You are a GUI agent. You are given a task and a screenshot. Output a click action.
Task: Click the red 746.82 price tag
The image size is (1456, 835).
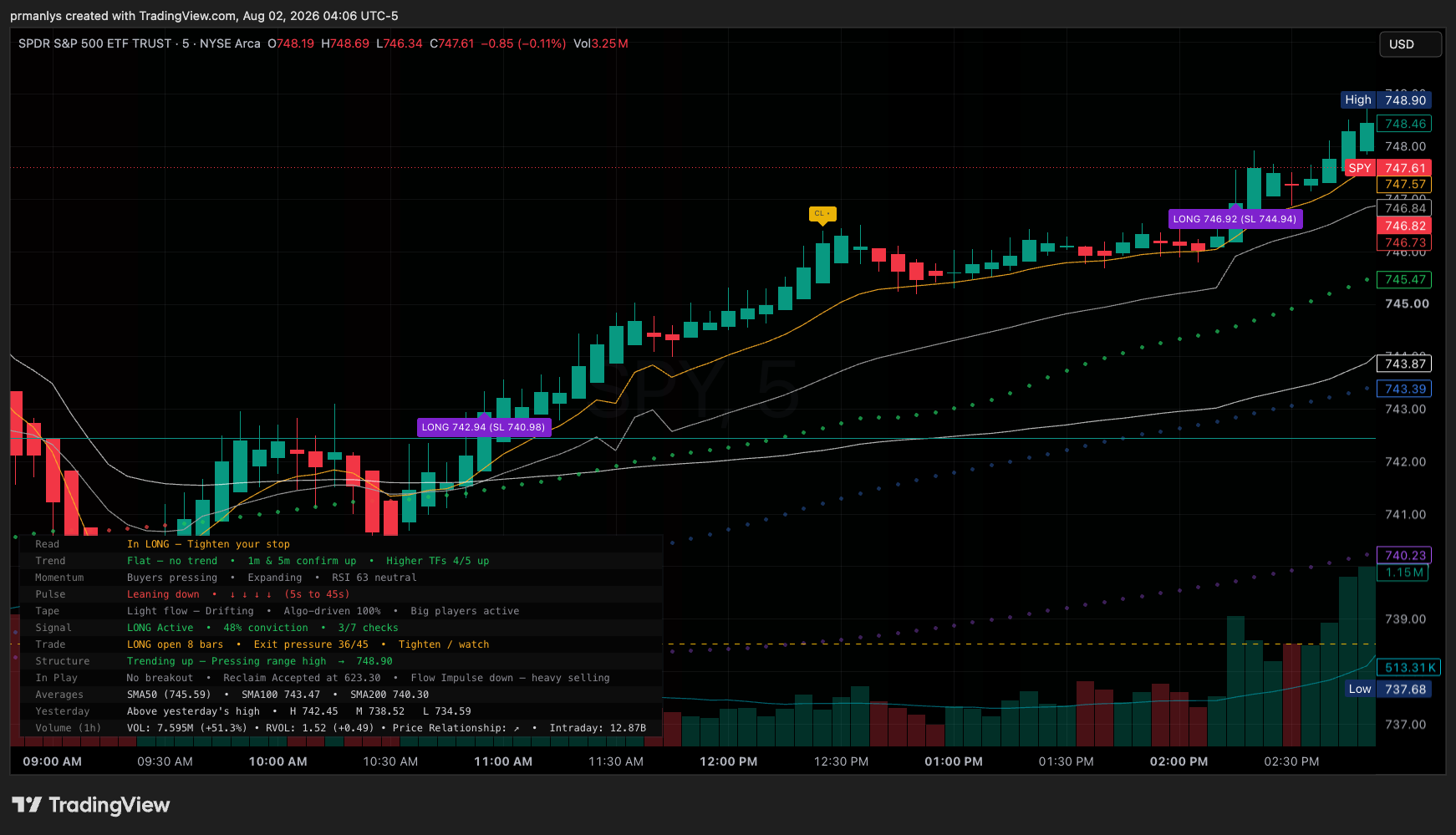click(1404, 226)
